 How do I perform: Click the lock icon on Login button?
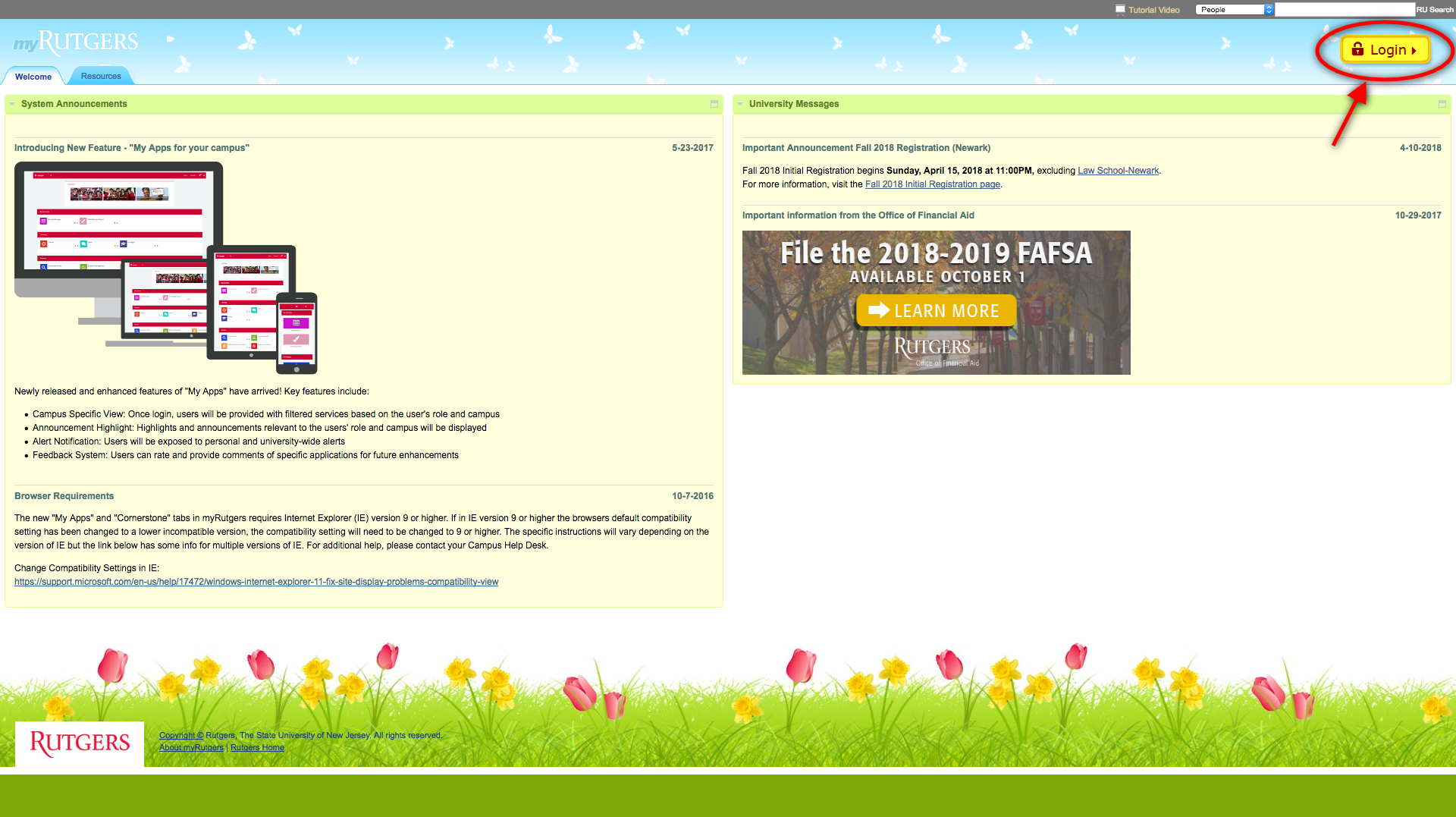(x=1357, y=49)
